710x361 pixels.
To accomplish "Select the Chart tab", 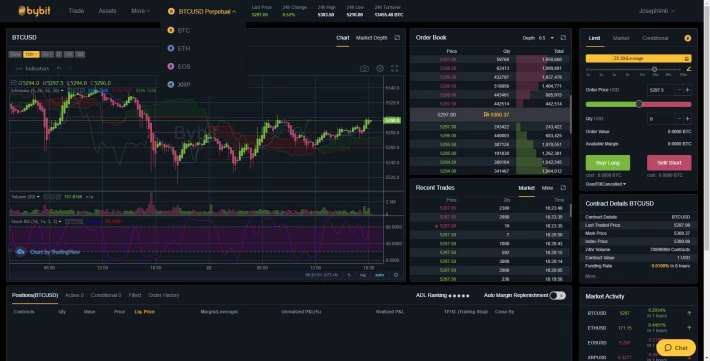I will pyautogui.click(x=343, y=38).
